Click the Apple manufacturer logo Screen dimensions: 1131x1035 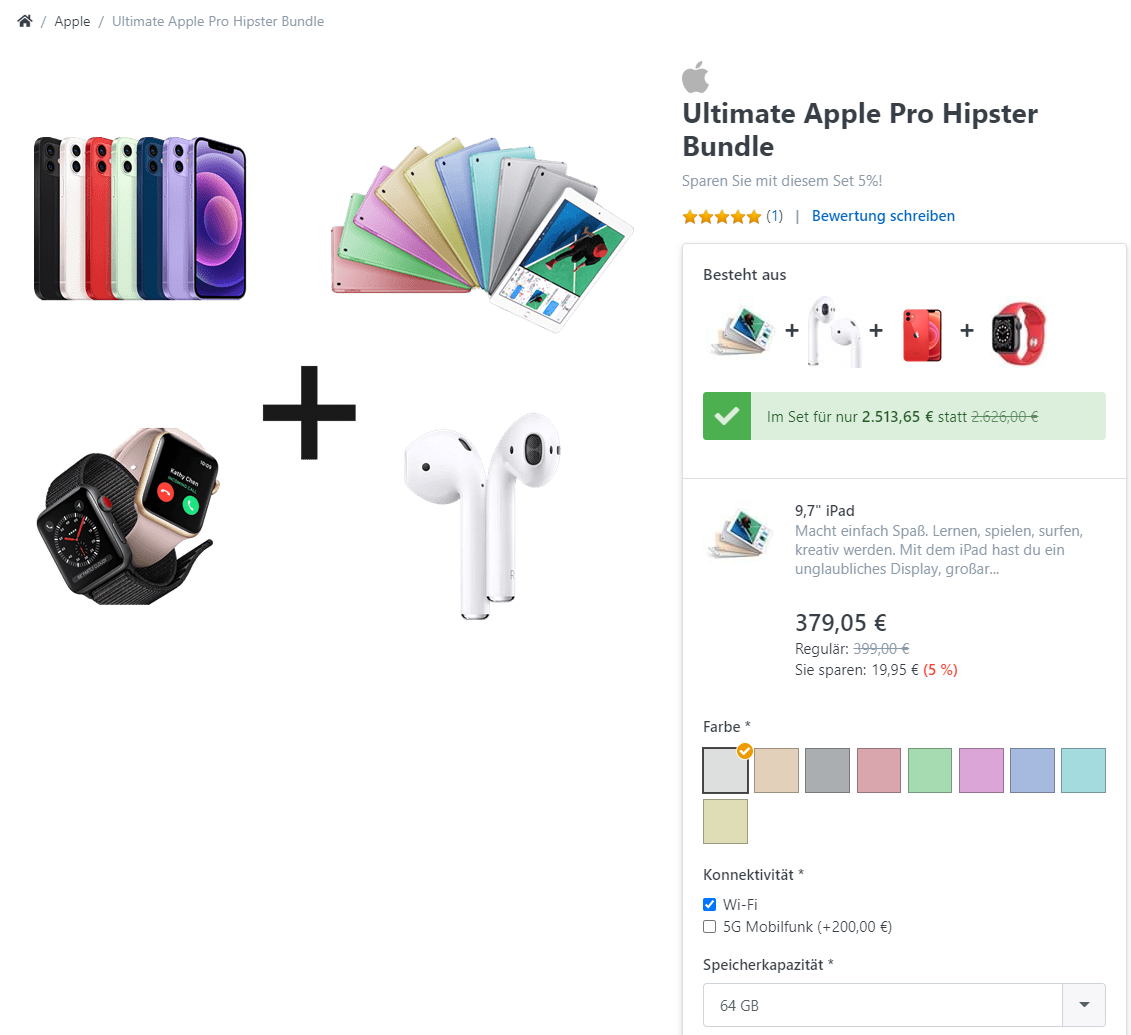click(x=695, y=77)
